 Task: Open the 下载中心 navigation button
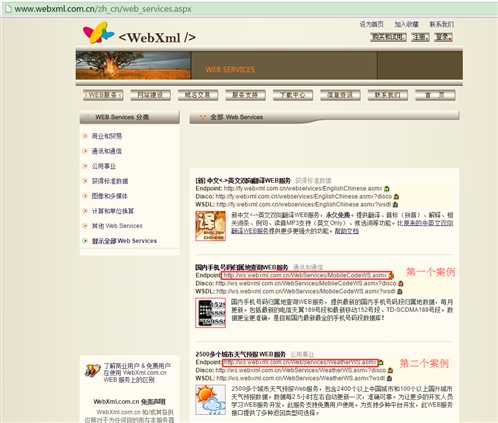293,95
